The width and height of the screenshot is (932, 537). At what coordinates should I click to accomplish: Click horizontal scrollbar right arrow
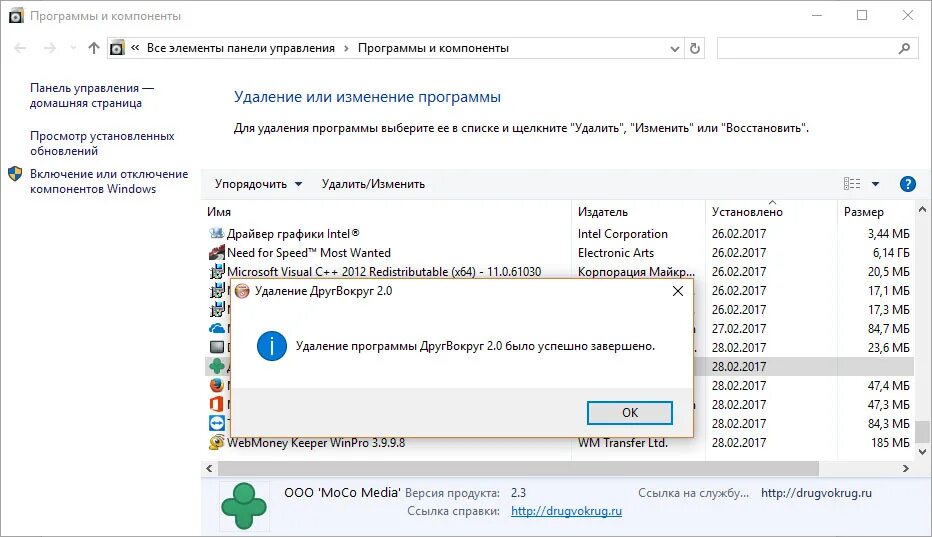click(906, 469)
